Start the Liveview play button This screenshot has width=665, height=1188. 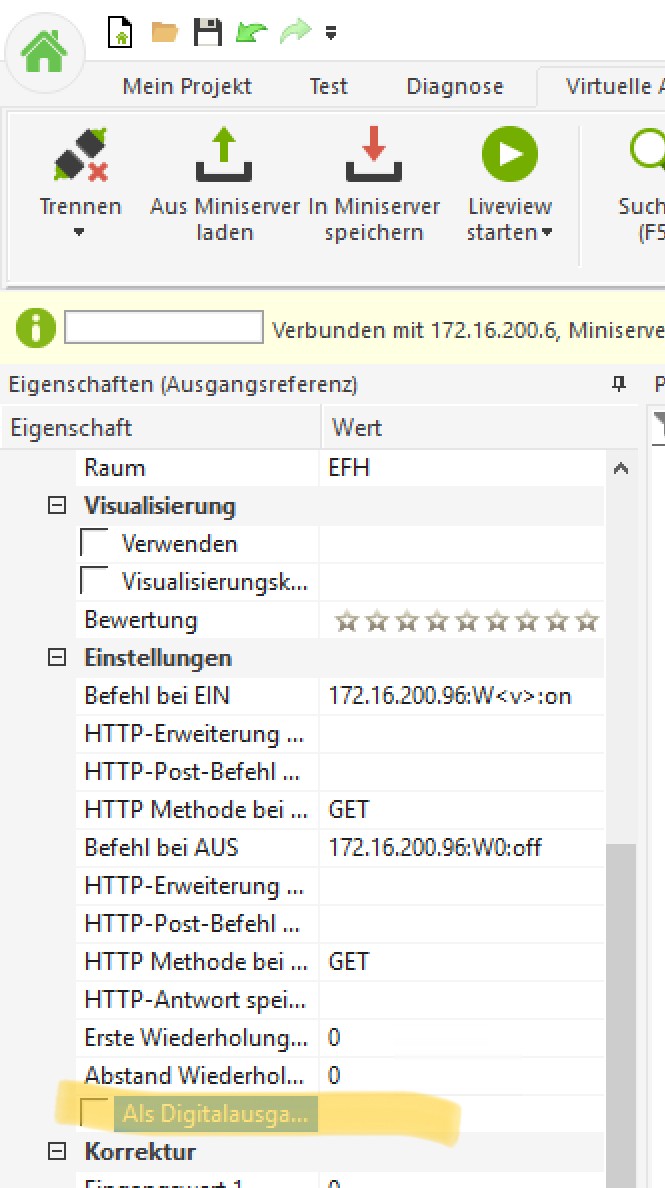click(510, 155)
